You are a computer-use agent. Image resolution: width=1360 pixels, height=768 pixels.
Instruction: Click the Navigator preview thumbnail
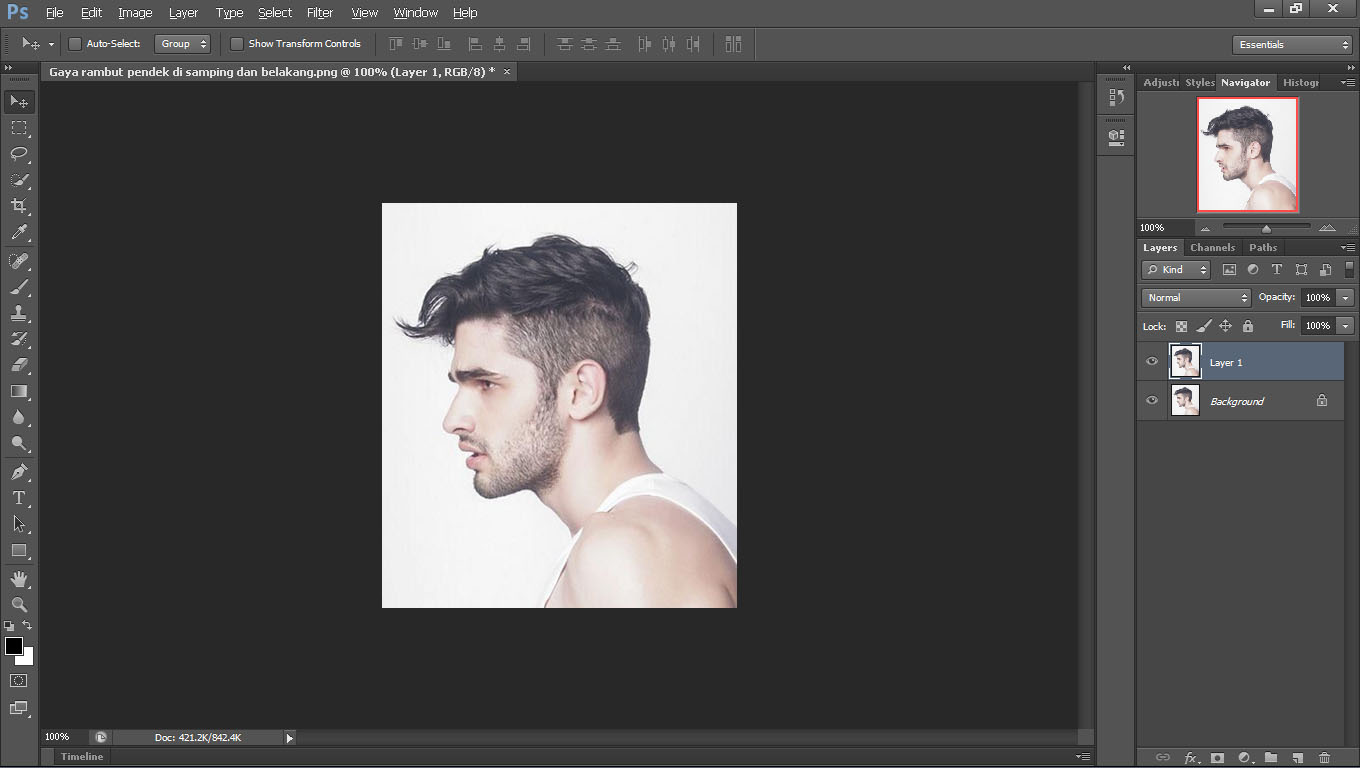pyautogui.click(x=1247, y=155)
